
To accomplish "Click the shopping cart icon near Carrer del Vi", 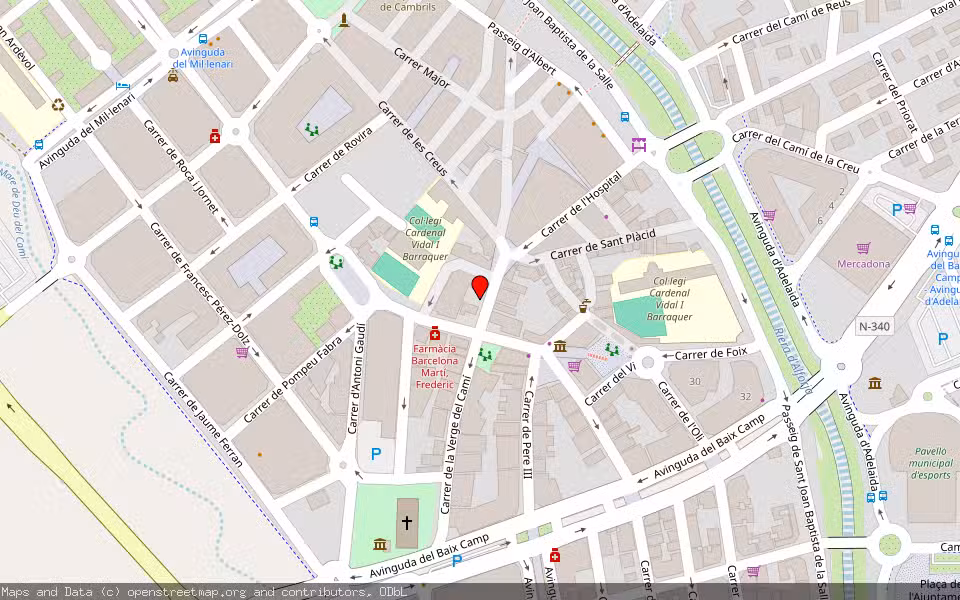I will (x=574, y=366).
